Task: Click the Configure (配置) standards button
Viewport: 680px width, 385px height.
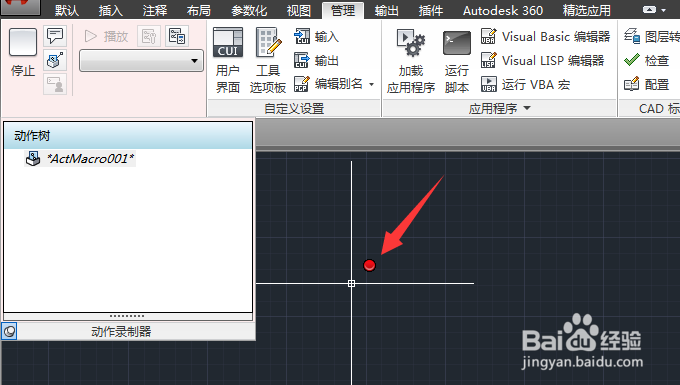Action: point(646,84)
